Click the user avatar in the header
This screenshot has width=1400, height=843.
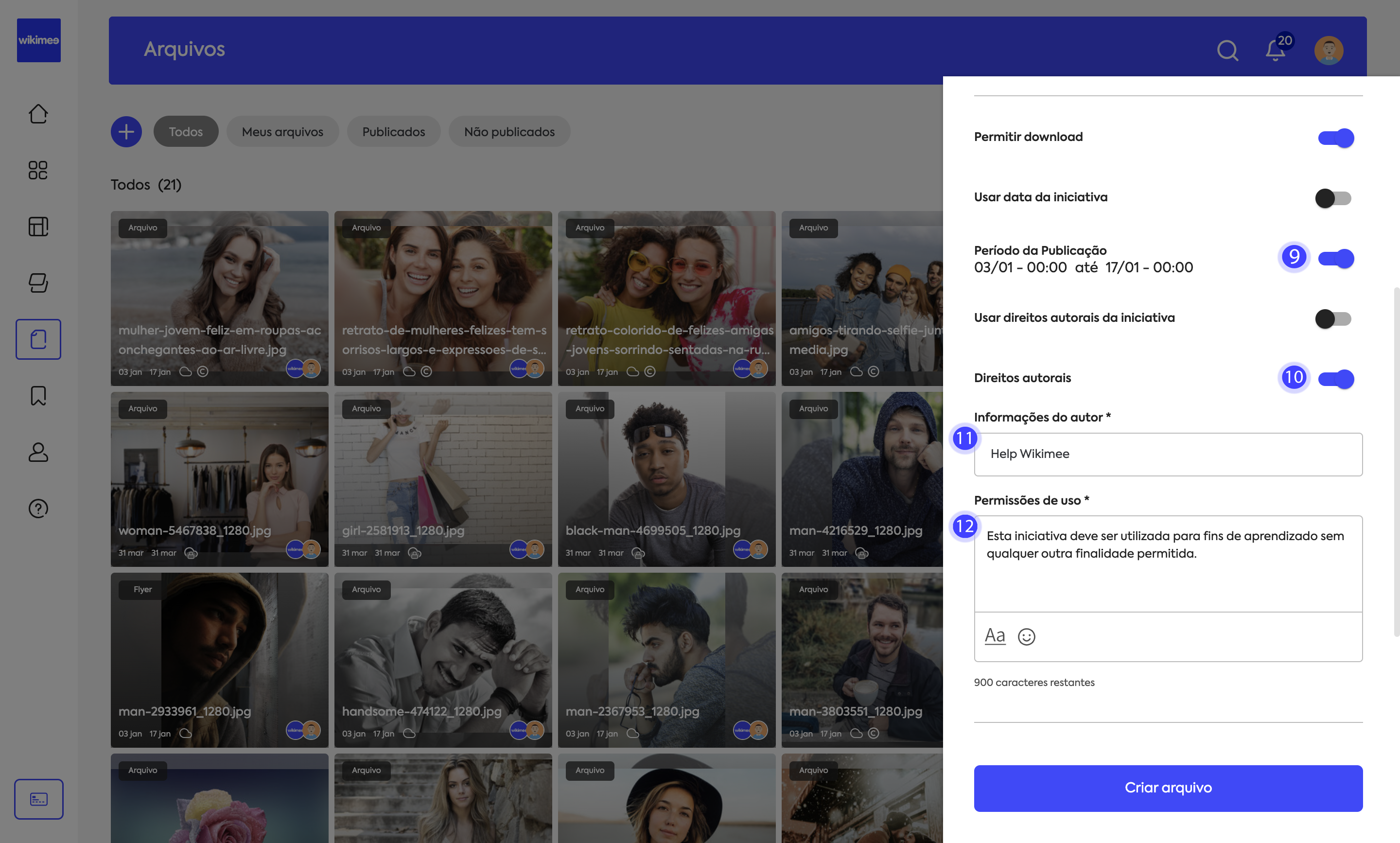click(x=1328, y=51)
